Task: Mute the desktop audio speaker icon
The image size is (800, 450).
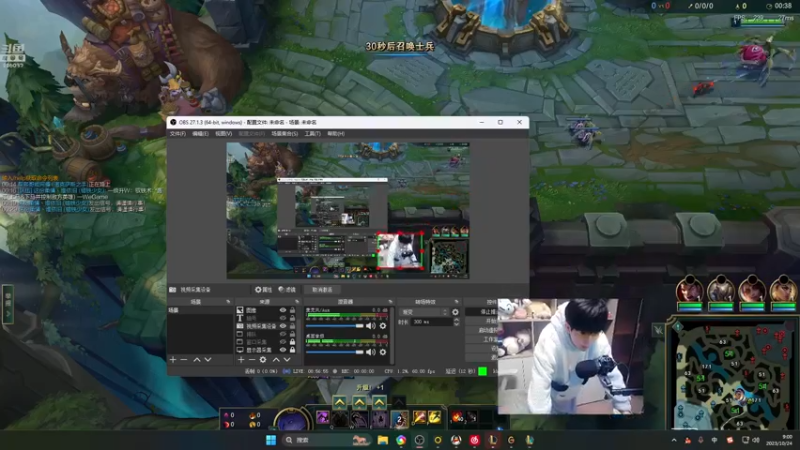Action: point(371,352)
